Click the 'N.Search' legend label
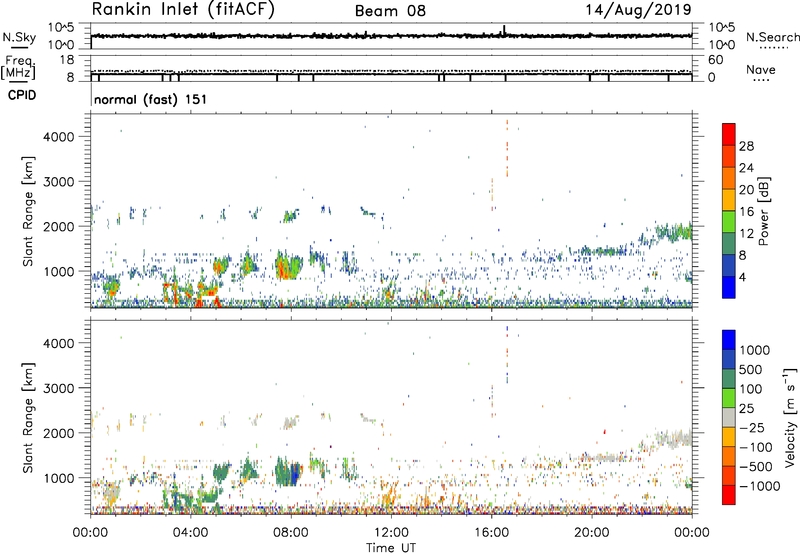This screenshot has height=554, width=800. [772, 37]
